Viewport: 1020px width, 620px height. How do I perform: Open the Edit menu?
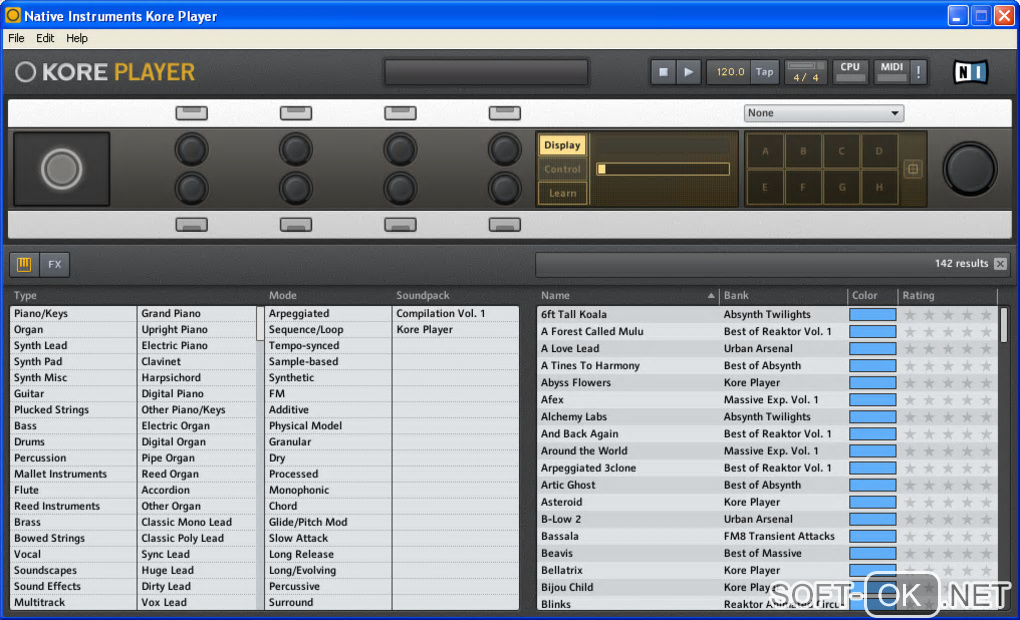coord(45,38)
